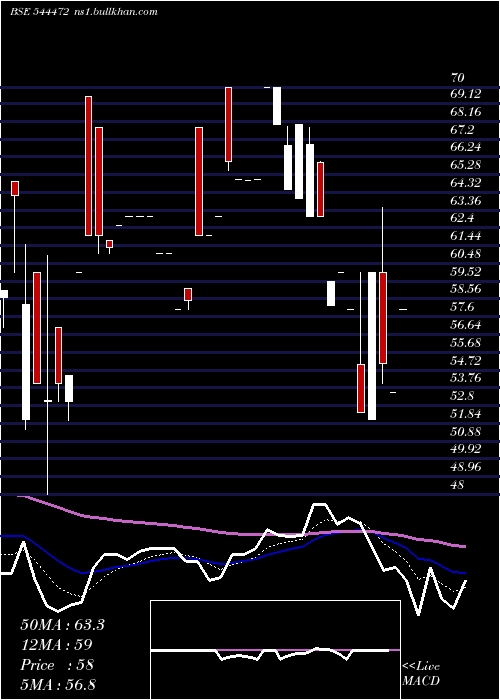This screenshot has width=500, height=700.
Task: Click the 64.32 price axis label
Action: (x=466, y=183)
